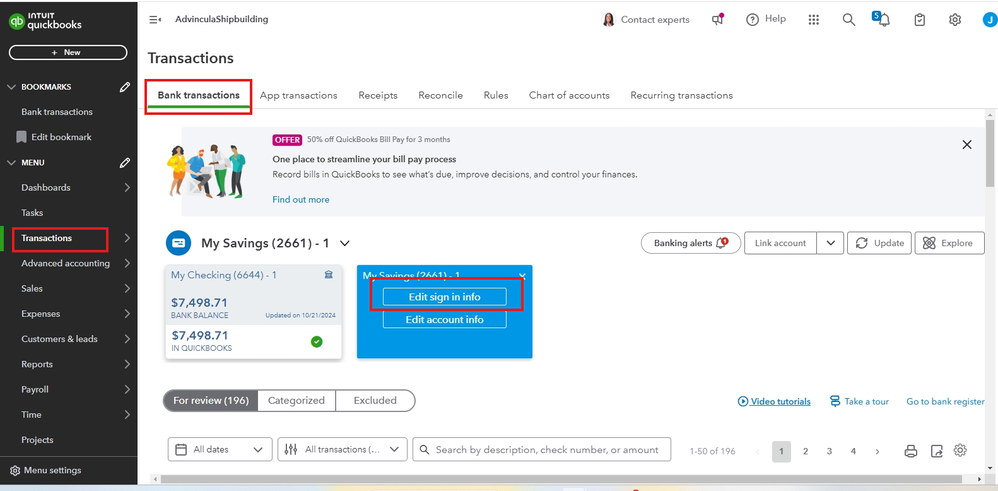Click the Contact experts avatar
The width and height of the screenshot is (998, 491).
coord(608,20)
